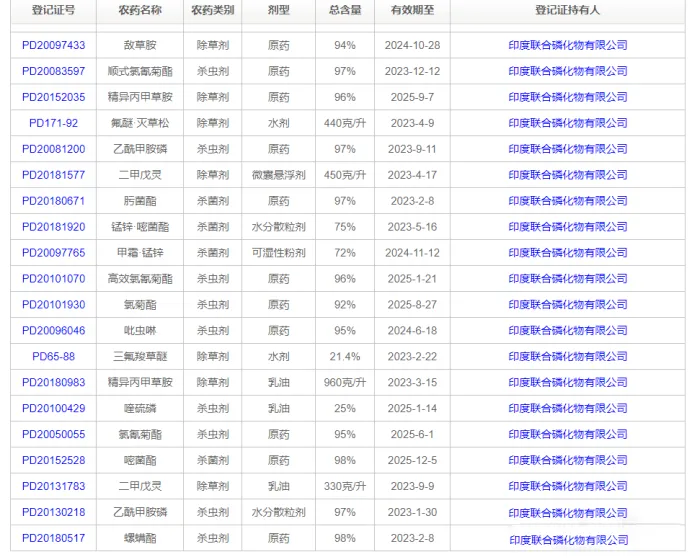Click holder link in PD20181577 row
The image size is (693, 558).
(x=568, y=175)
